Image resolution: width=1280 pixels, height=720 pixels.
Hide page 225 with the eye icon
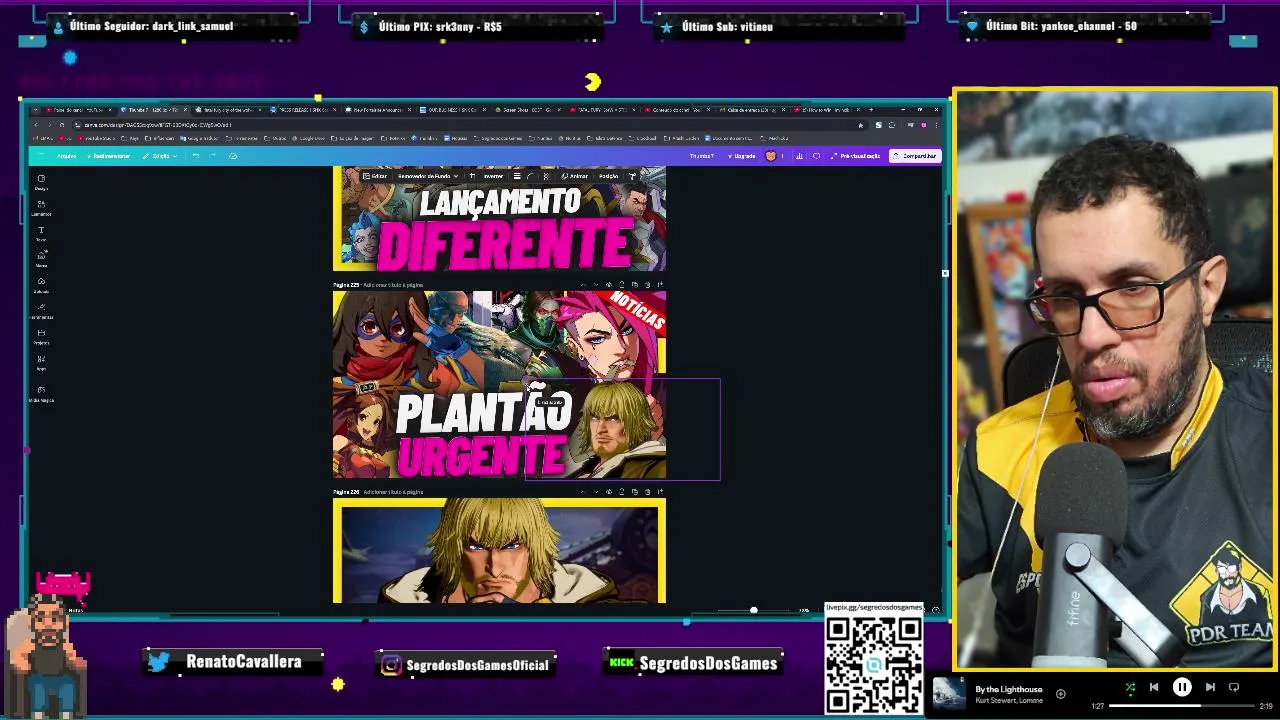click(x=609, y=284)
